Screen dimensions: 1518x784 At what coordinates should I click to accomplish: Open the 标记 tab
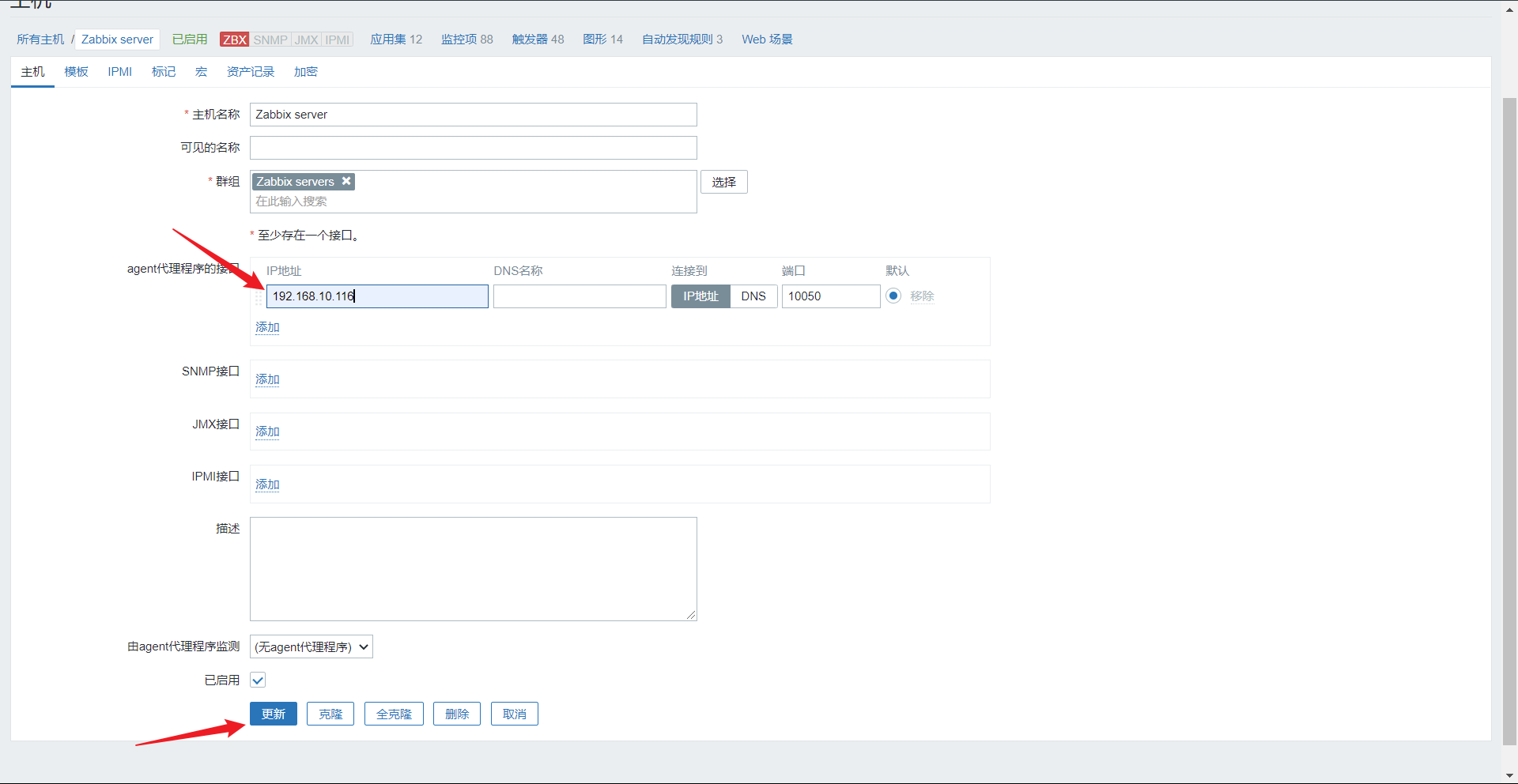pos(164,72)
